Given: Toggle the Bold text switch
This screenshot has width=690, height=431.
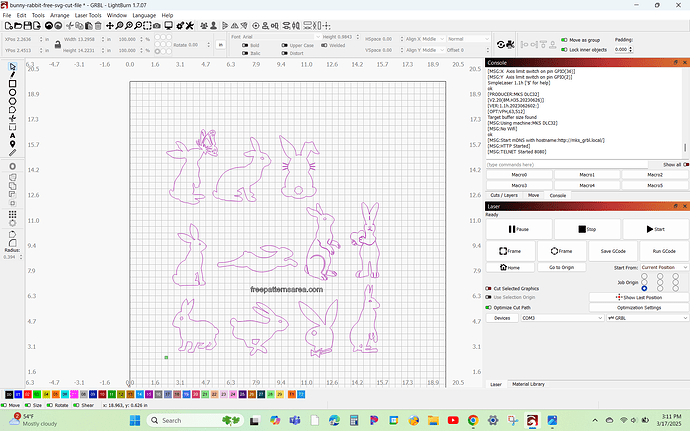Looking at the screenshot, I should click(x=245, y=45).
